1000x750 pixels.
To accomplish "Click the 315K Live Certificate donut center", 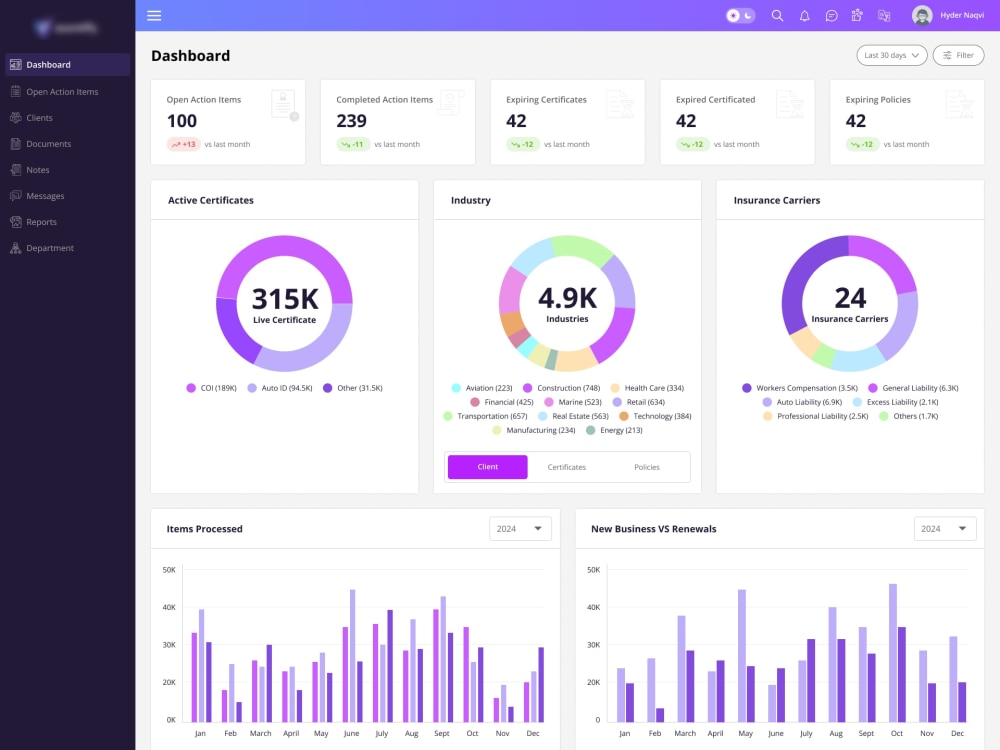I will click(x=284, y=304).
